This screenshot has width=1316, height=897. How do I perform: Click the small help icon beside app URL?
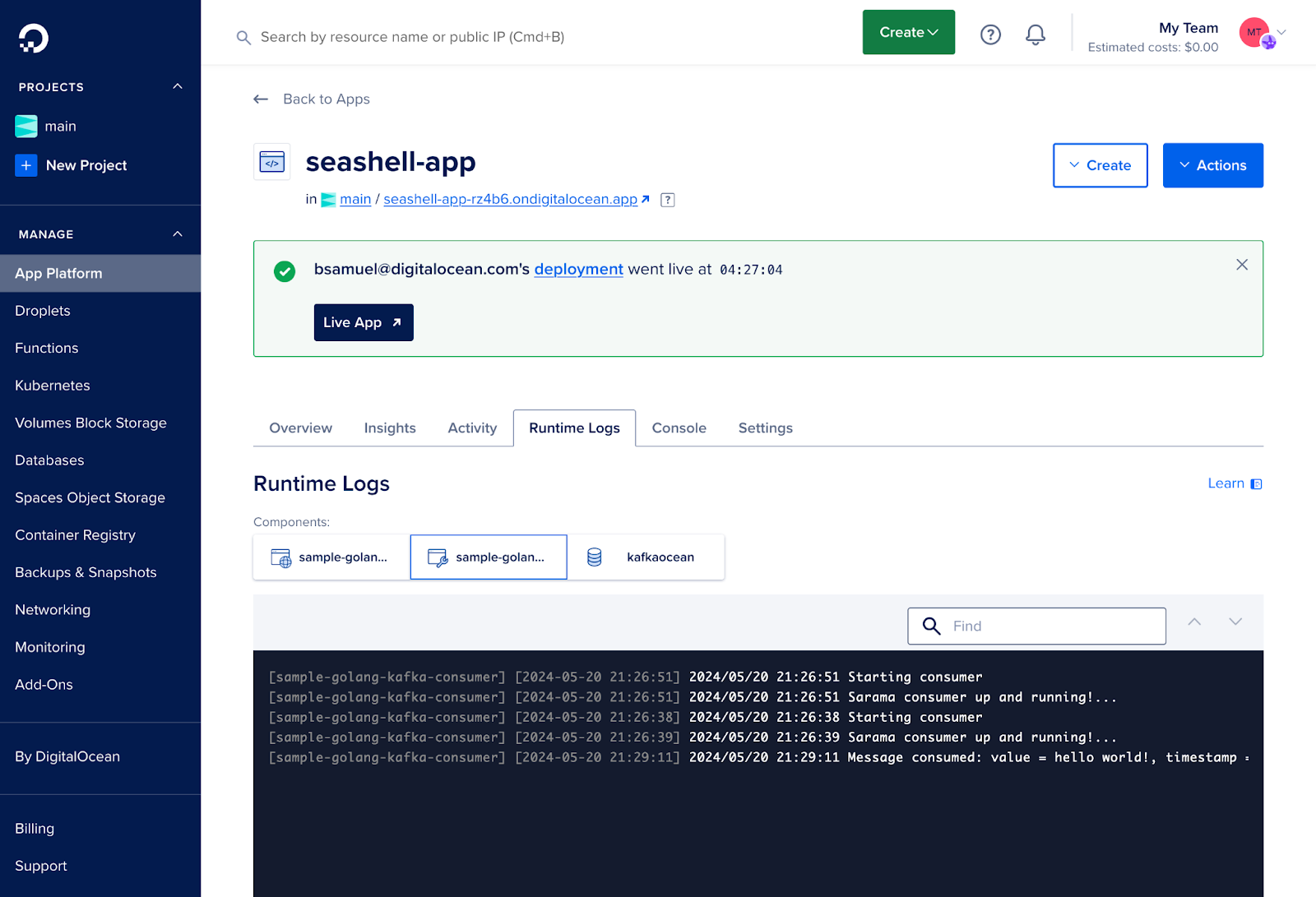pos(668,200)
